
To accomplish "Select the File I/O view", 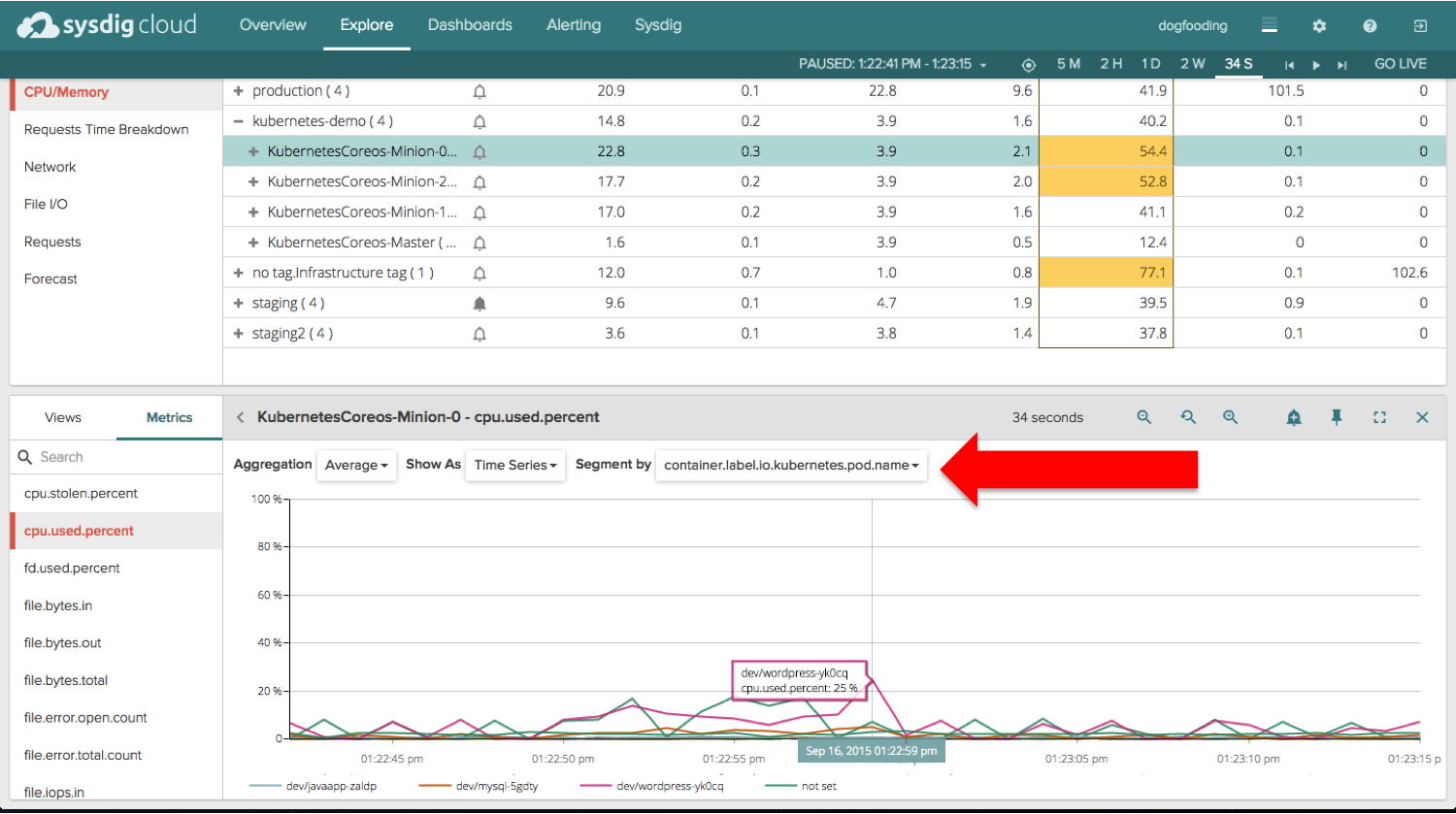I will coord(47,205).
